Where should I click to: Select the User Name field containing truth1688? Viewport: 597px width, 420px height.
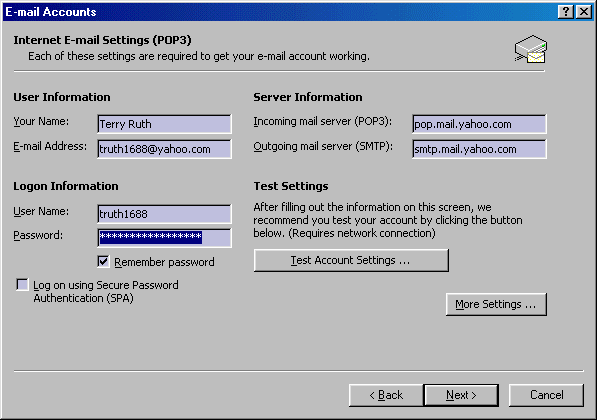pos(164,214)
